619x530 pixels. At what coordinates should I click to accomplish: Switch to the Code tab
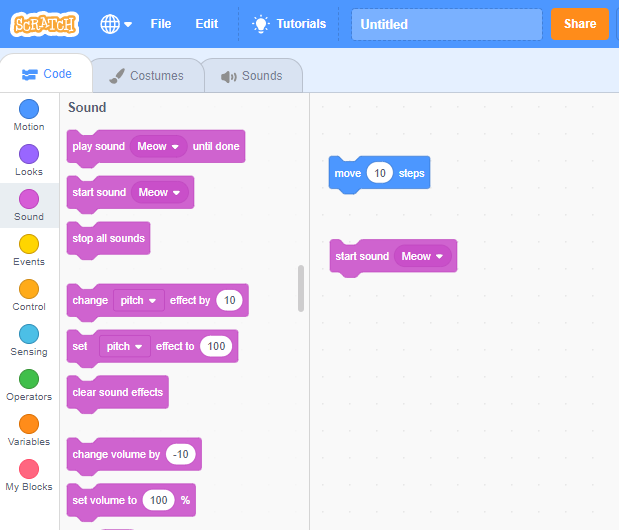pyautogui.click(x=47, y=74)
